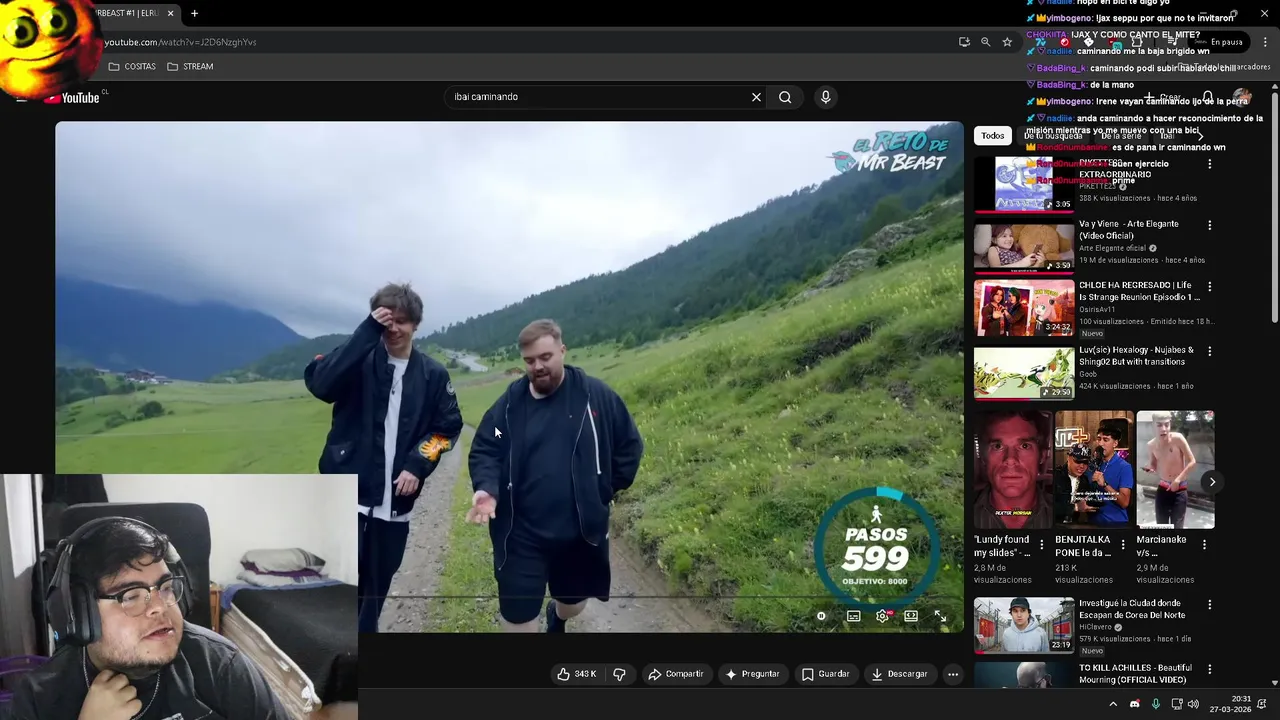Open the 'BENJITALKA PONE la da' short thumbnail

(x=1094, y=469)
